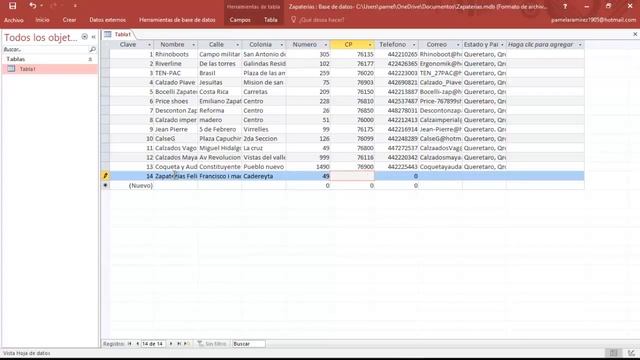Screen dimensions: 640x360
Task: Click the account email pamelaramirez1905@hotmail.com
Action: (593, 20)
